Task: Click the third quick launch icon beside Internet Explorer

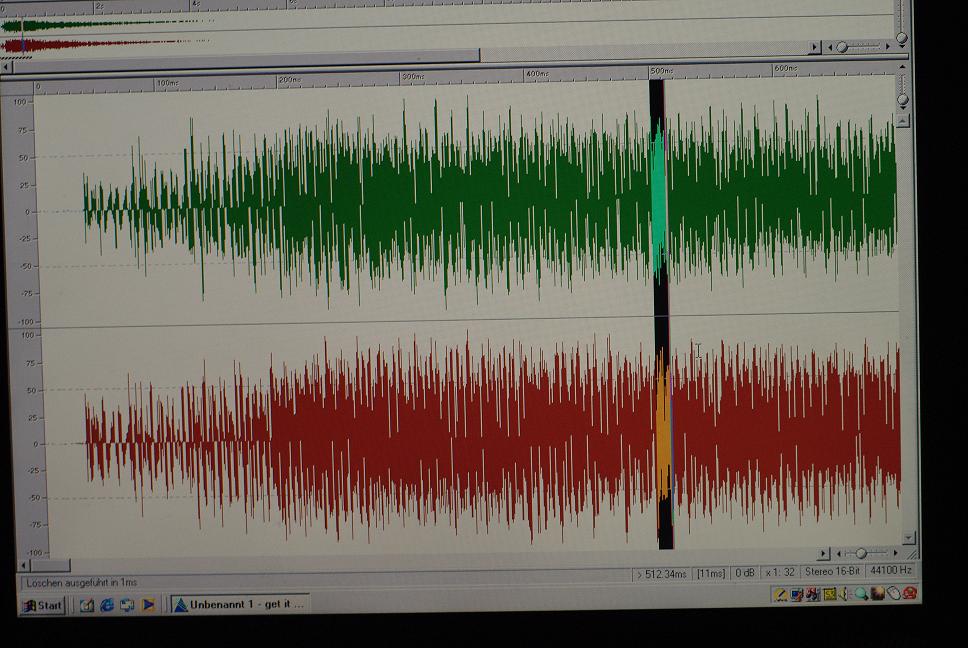Action: point(127,605)
